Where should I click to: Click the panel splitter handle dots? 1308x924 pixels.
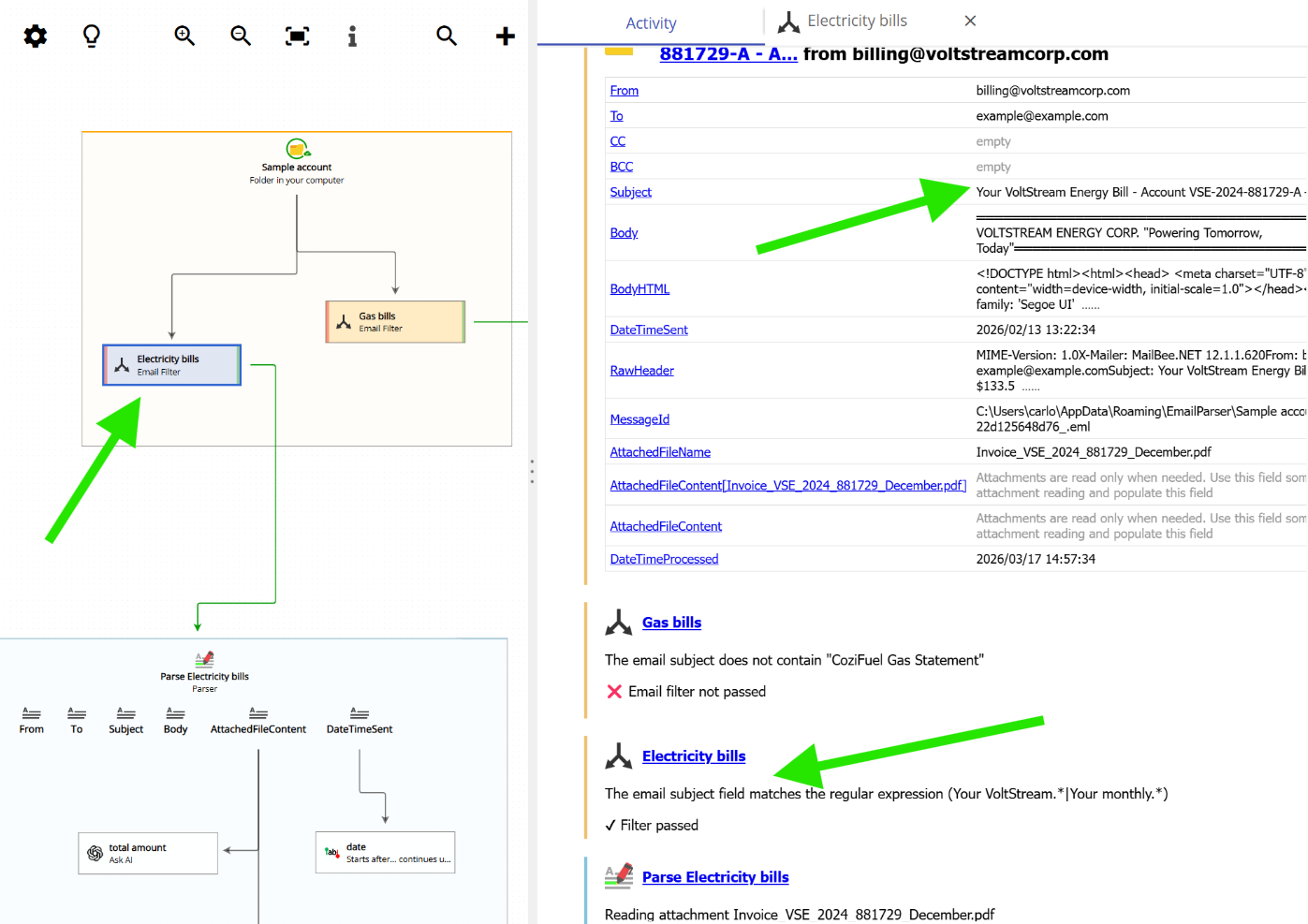(532, 473)
